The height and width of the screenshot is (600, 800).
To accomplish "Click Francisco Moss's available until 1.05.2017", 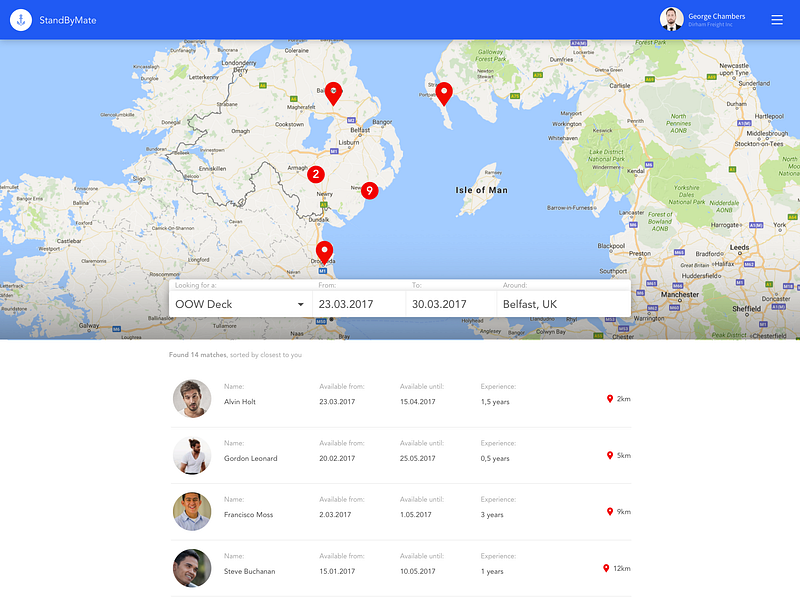I will [416, 514].
